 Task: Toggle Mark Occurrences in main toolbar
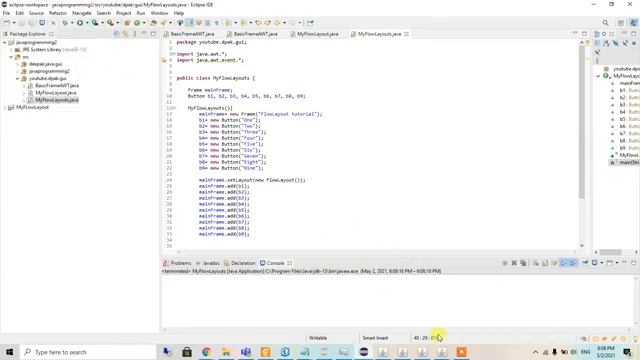click(190, 23)
